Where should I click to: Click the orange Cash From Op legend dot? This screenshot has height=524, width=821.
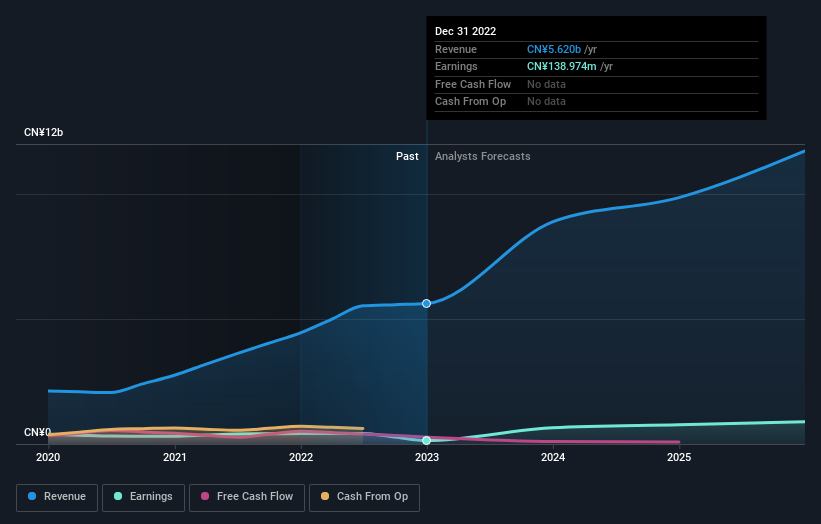click(x=325, y=496)
